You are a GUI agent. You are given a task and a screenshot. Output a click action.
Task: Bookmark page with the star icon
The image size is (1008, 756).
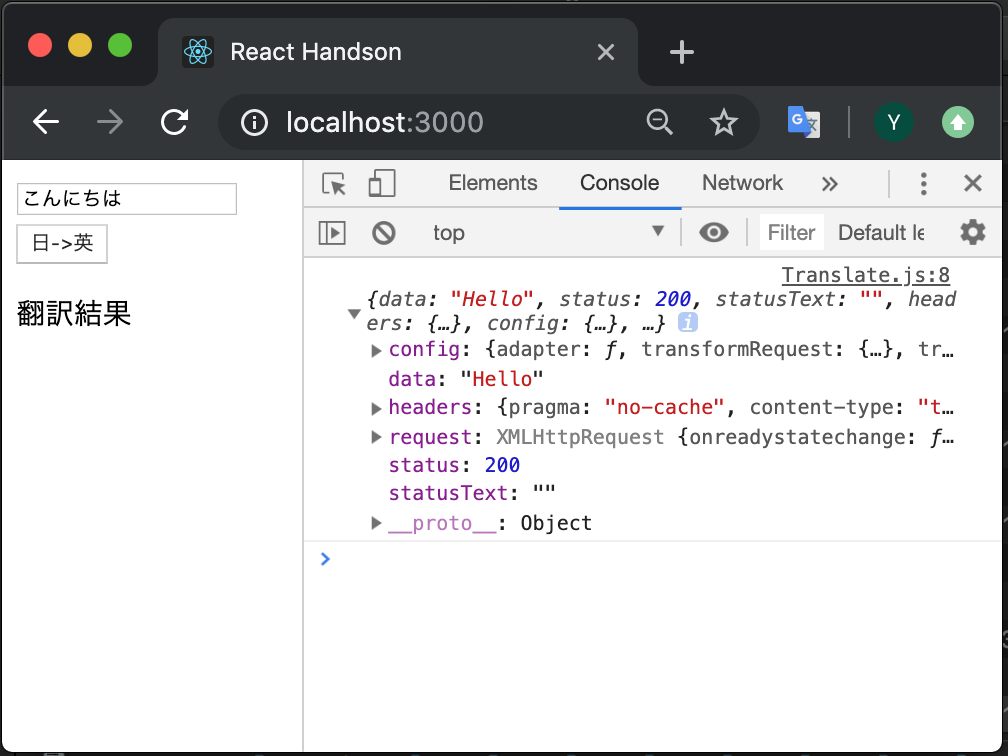click(723, 122)
